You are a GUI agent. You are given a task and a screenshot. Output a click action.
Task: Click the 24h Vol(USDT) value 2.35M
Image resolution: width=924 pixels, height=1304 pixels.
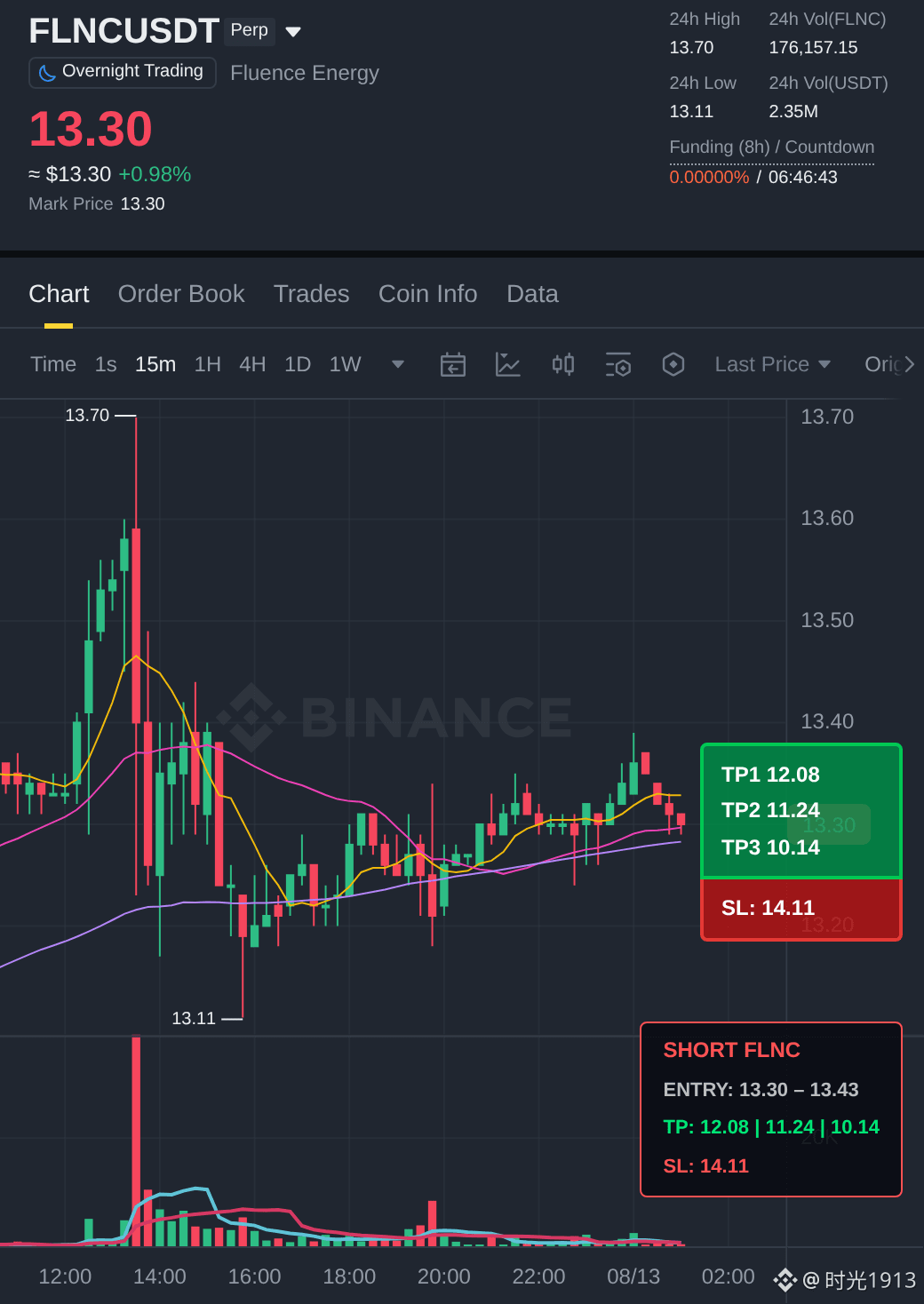pyautogui.click(x=793, y=111)
